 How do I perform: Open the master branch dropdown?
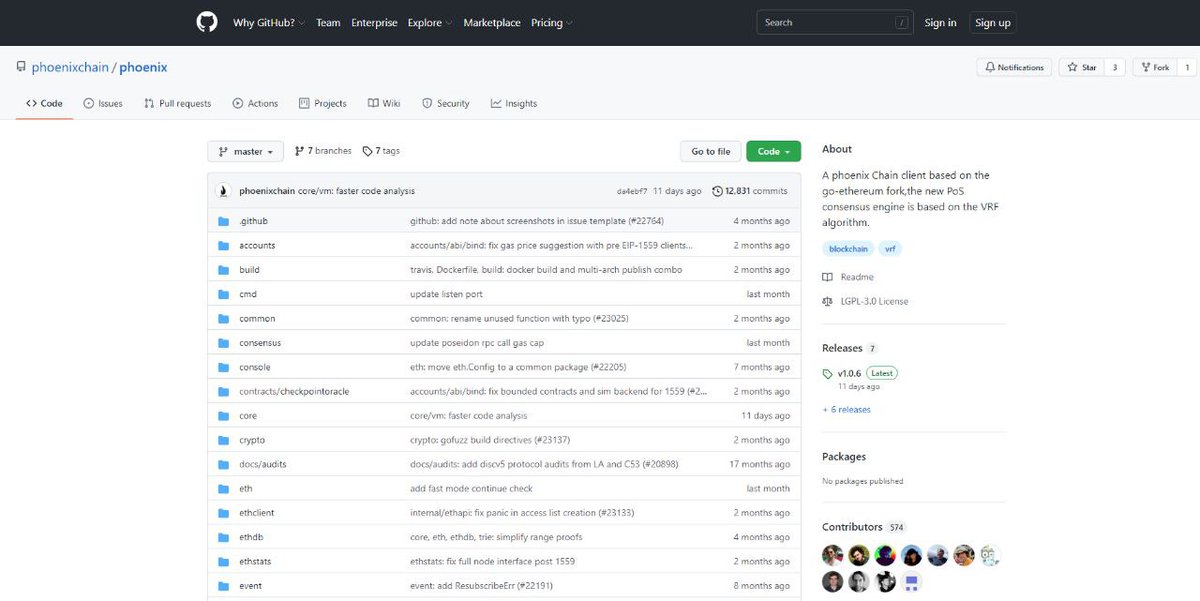click(x=246, y=152)
